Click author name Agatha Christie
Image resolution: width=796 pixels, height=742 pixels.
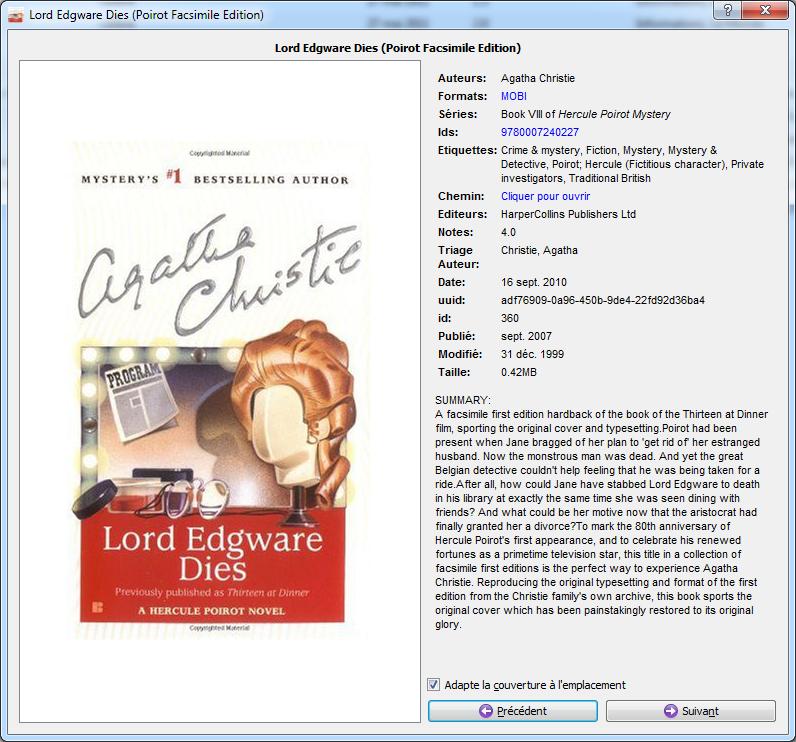click(x=538, y=78)
